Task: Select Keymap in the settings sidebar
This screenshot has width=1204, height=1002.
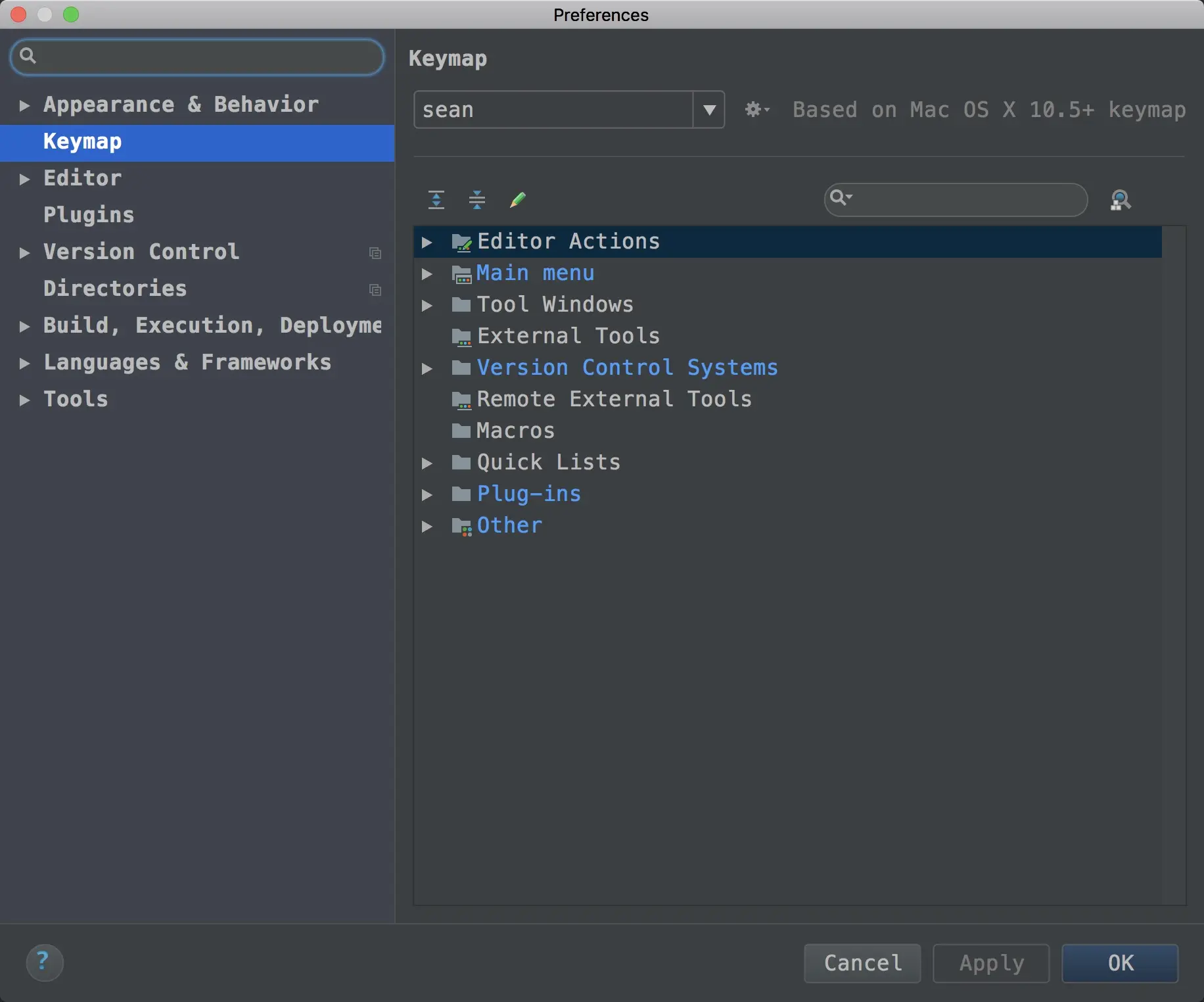Action: [197, 142]
